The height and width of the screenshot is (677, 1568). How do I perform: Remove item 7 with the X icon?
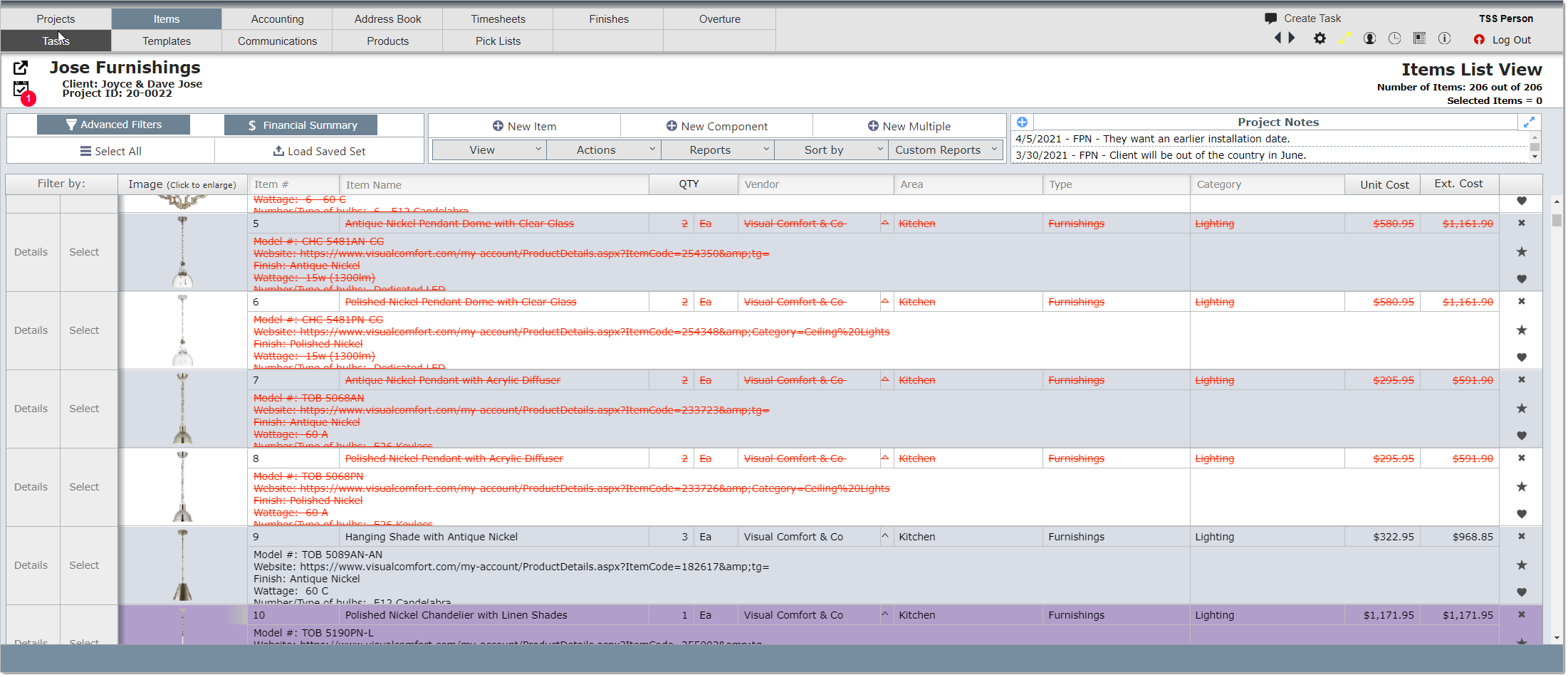click(x=1522, y=380)
